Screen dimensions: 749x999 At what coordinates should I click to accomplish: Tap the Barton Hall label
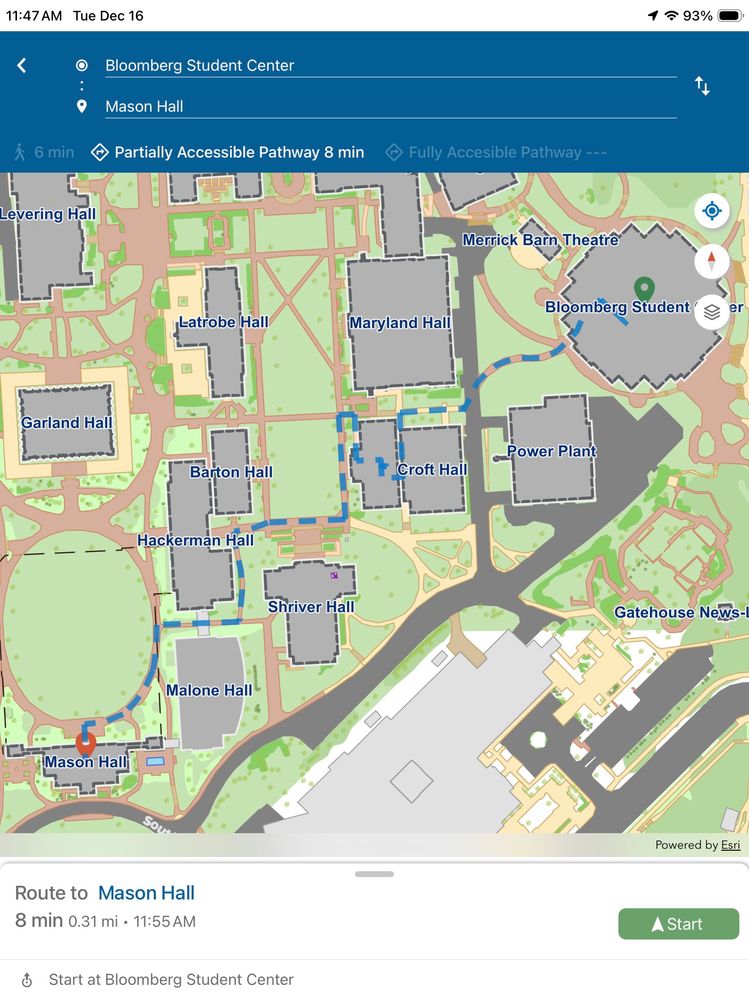click(231, 472)
